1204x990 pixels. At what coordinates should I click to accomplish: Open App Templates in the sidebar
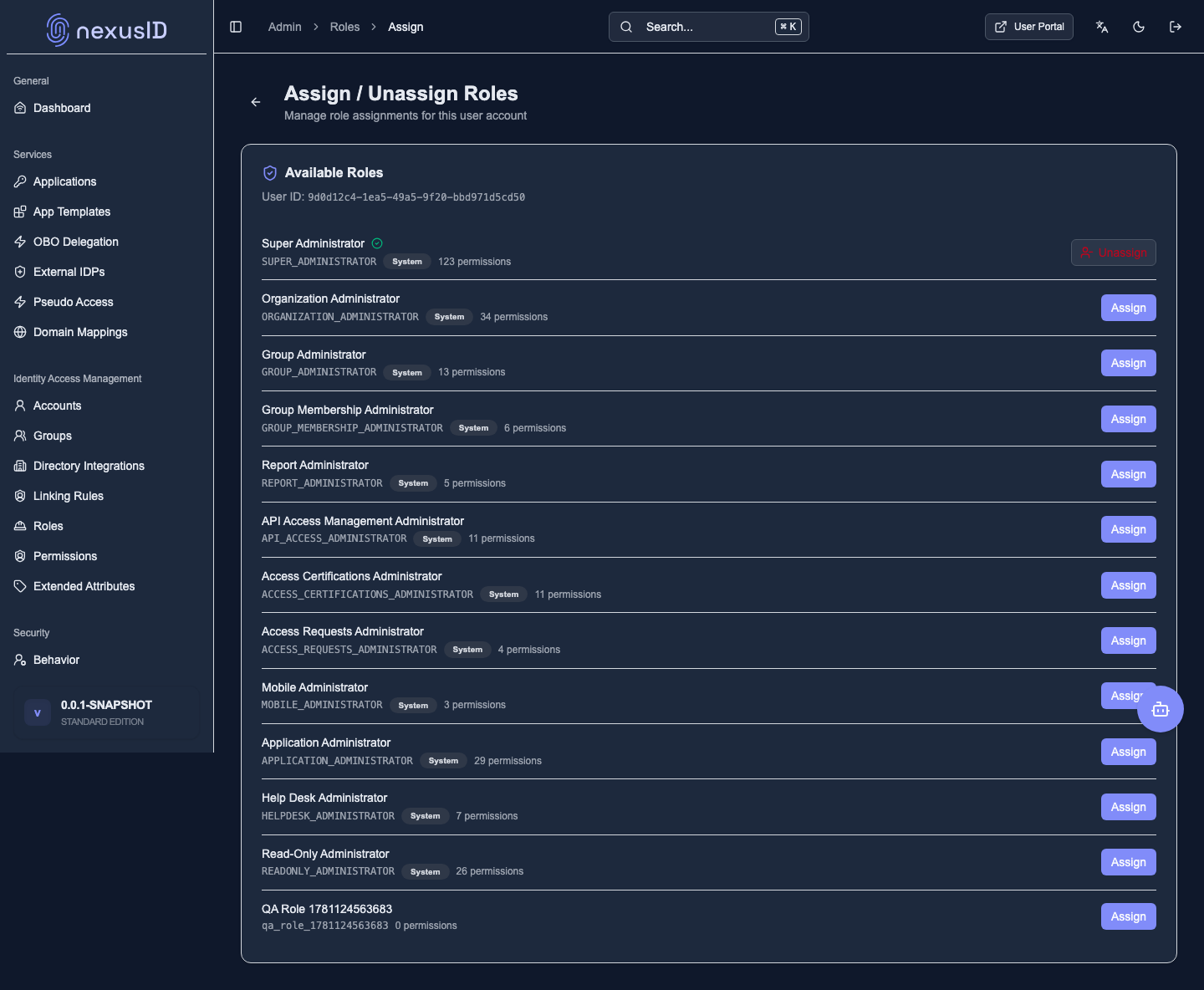pyautogui.click(x=106, y=212)
